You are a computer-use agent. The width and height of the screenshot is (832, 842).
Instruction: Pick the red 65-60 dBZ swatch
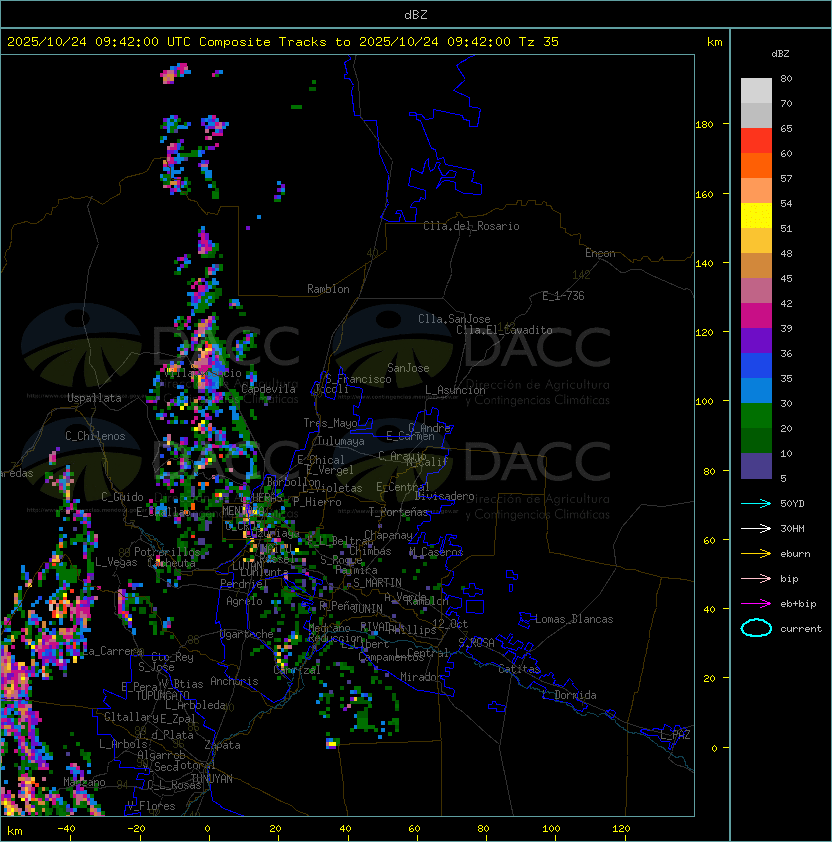point(756,141)
